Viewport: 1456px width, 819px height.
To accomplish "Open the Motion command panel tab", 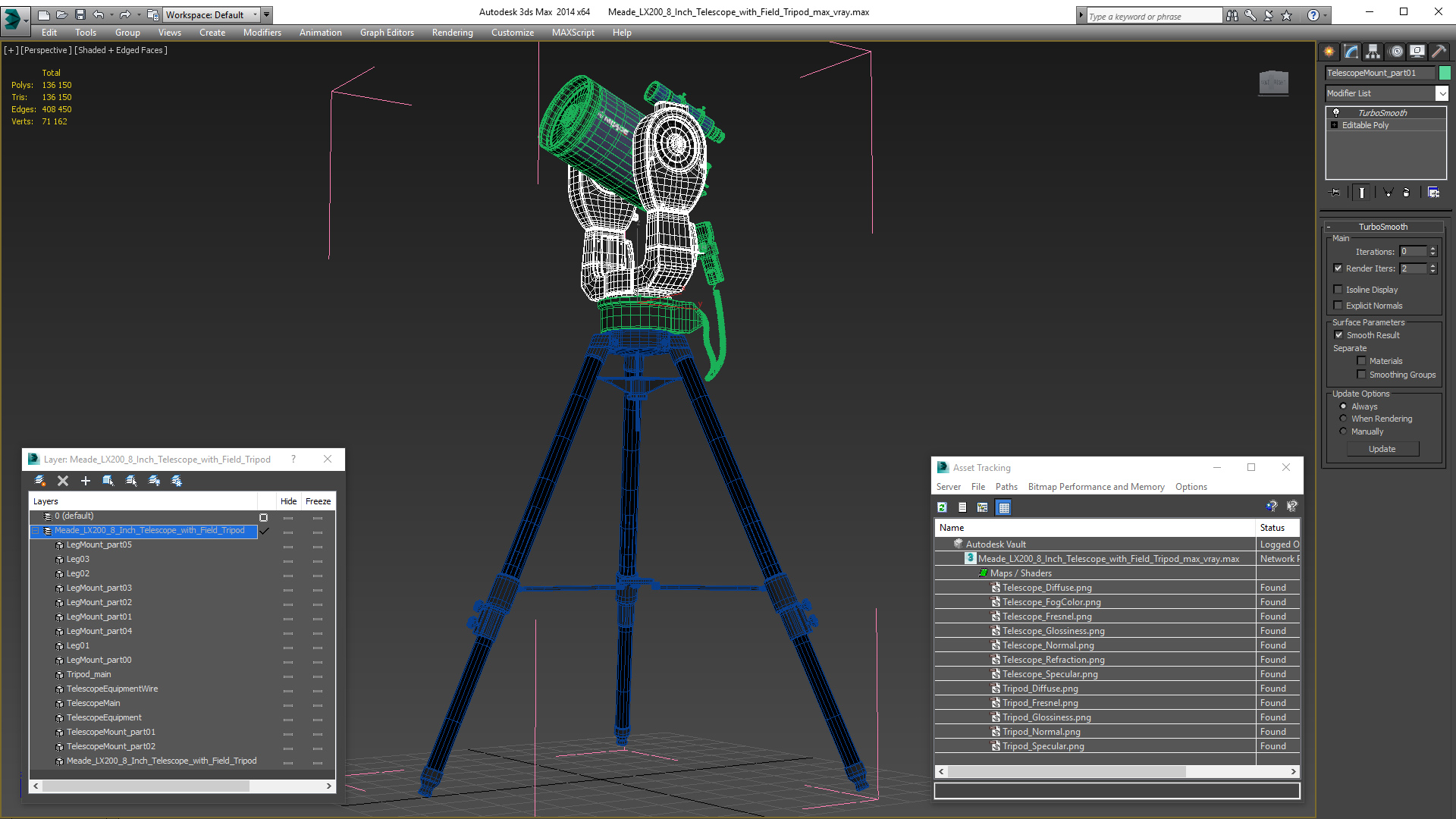I will (1395, 52).
